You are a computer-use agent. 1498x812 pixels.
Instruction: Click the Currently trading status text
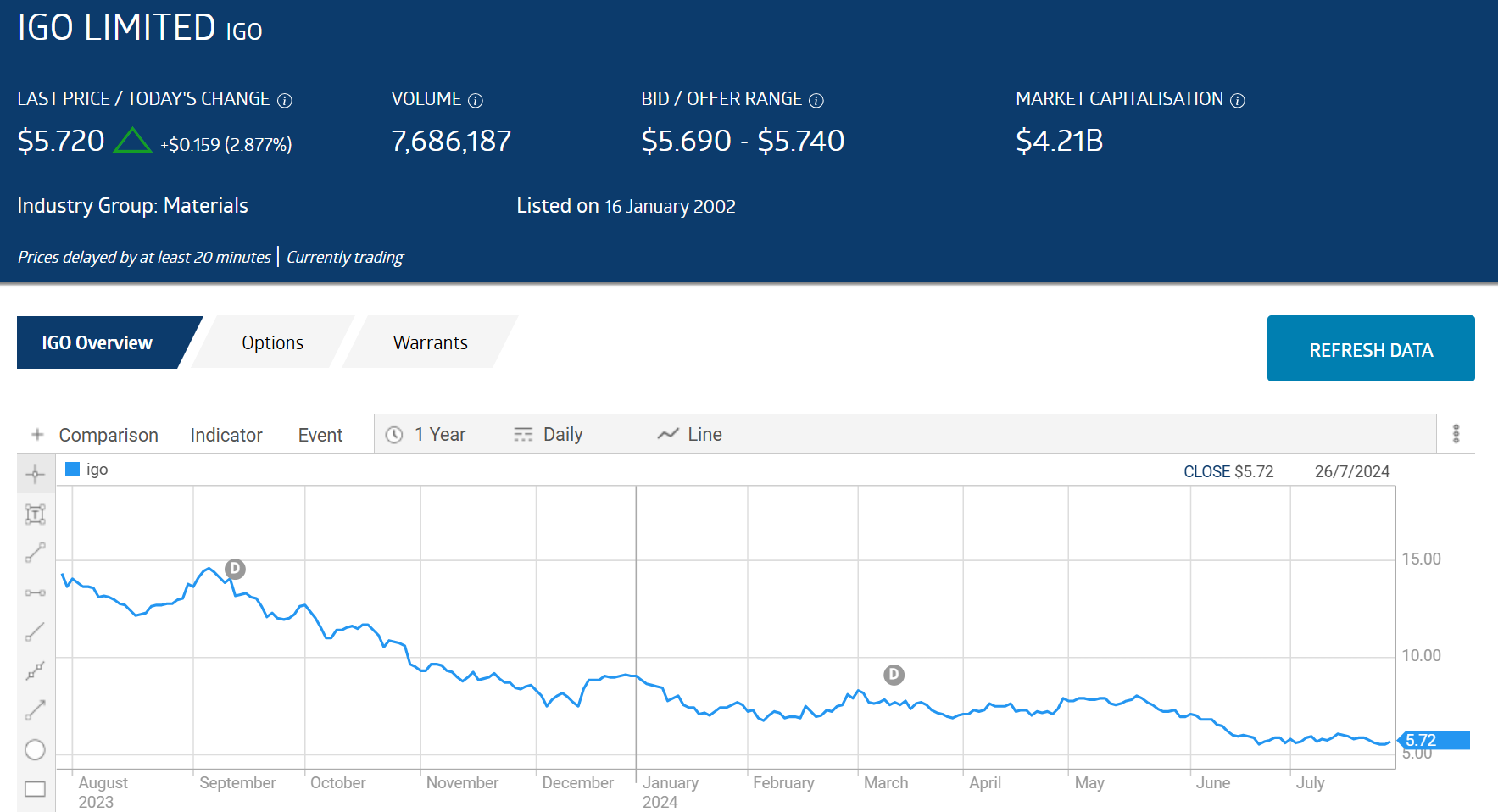pos(345,257)
